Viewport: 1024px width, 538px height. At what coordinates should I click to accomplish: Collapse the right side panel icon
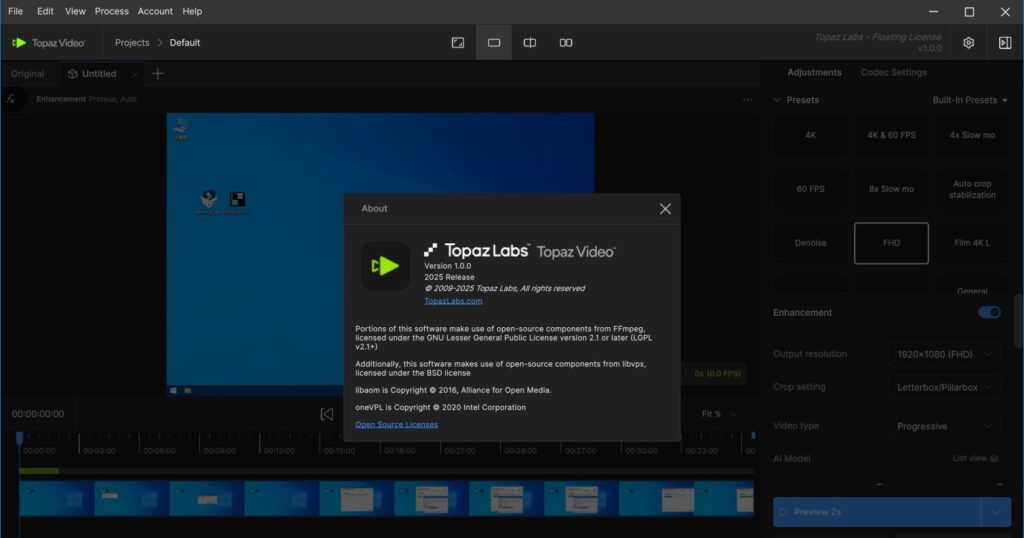click(1005, 43)
